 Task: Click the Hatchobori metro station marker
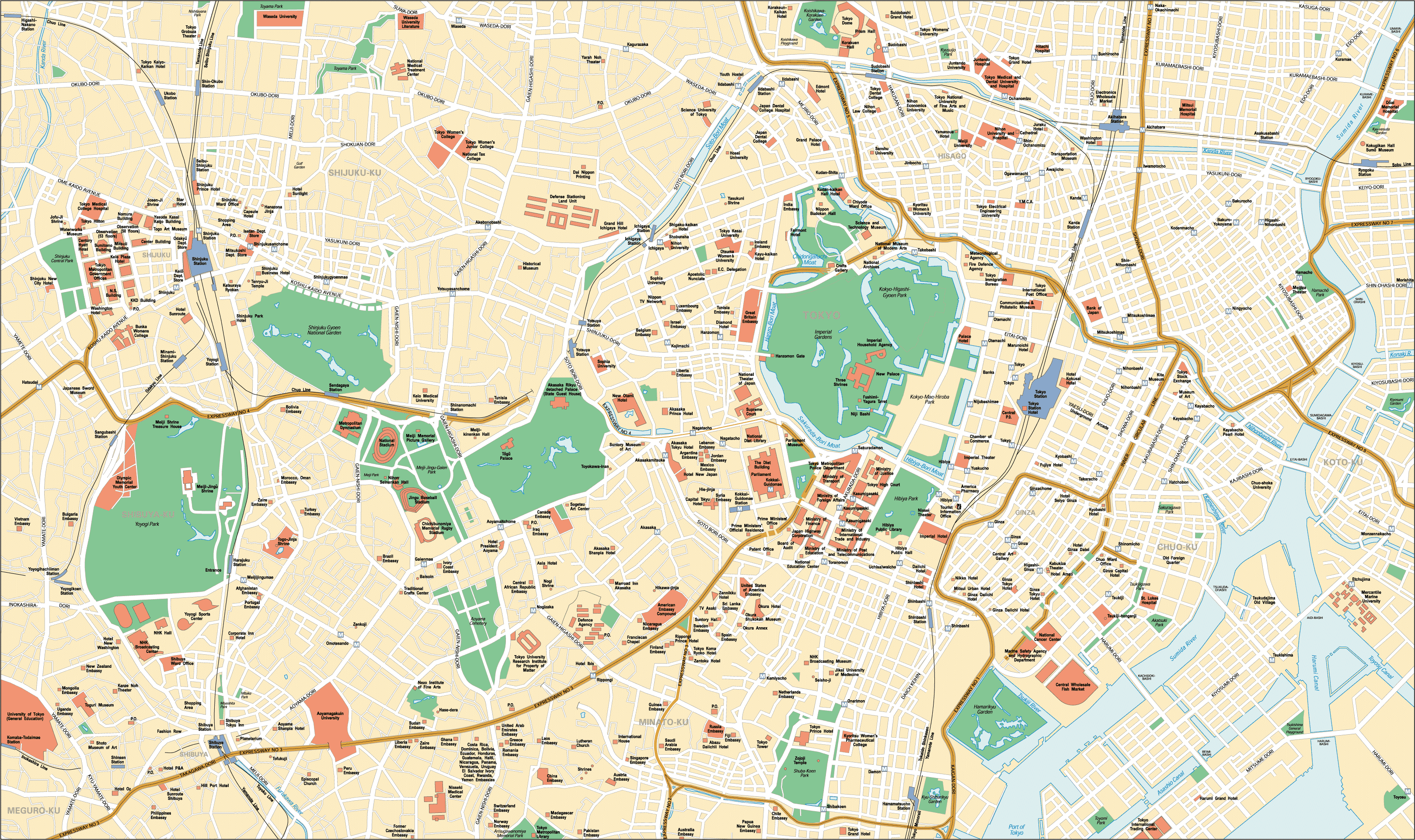point(1164,482)
